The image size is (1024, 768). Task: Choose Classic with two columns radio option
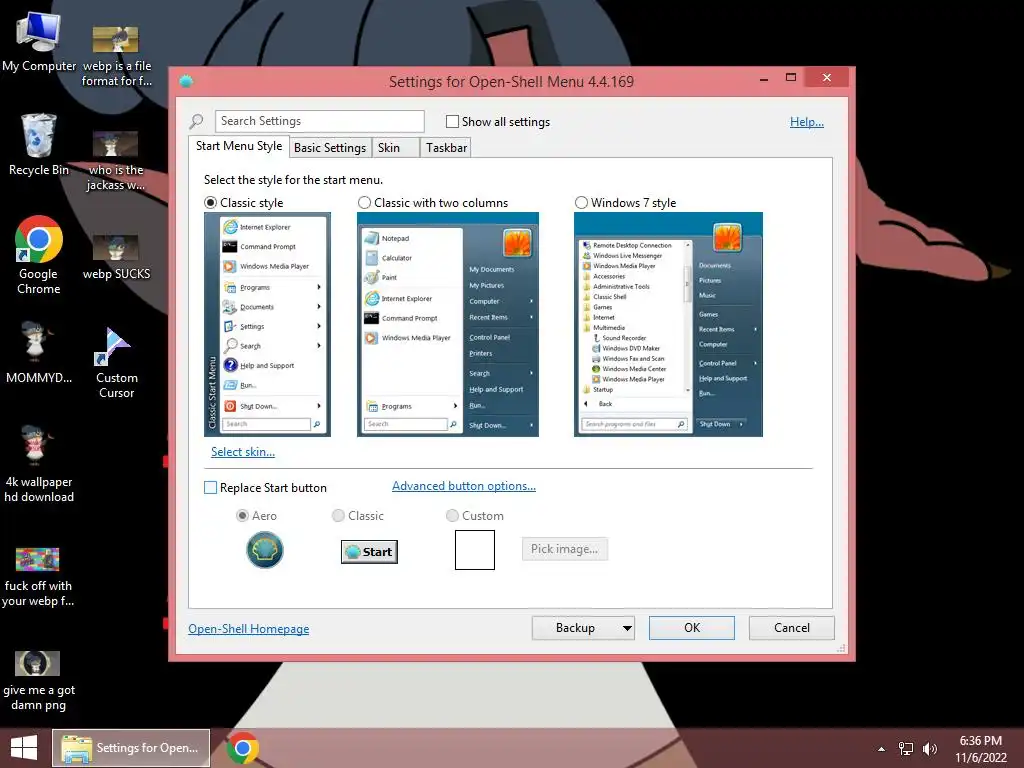tap(364, 203)
